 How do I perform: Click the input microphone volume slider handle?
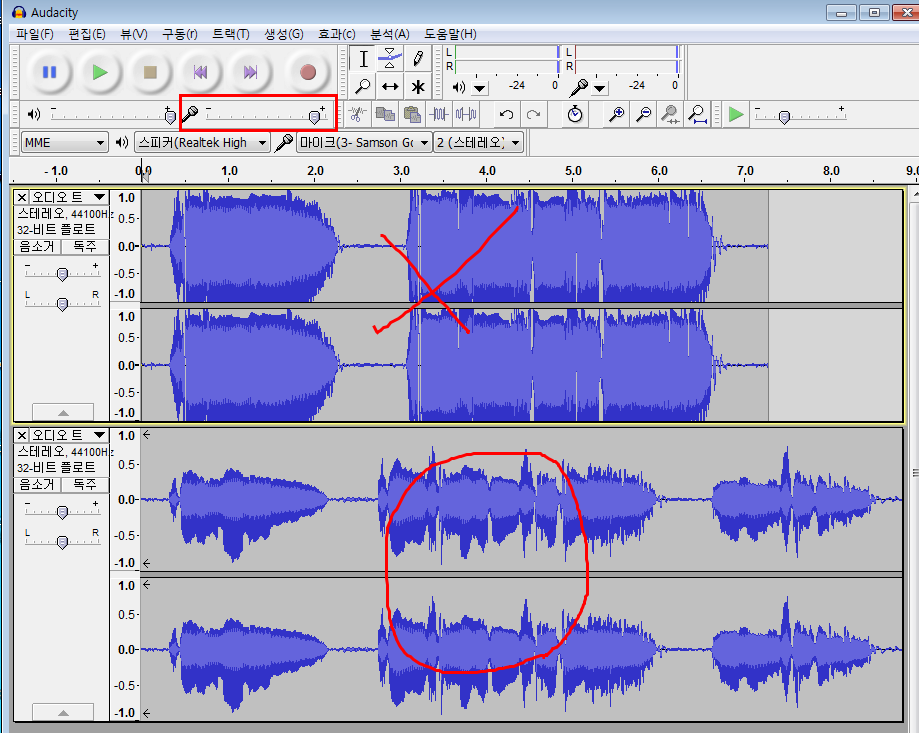pyautogui.click(x=314, y=117)
